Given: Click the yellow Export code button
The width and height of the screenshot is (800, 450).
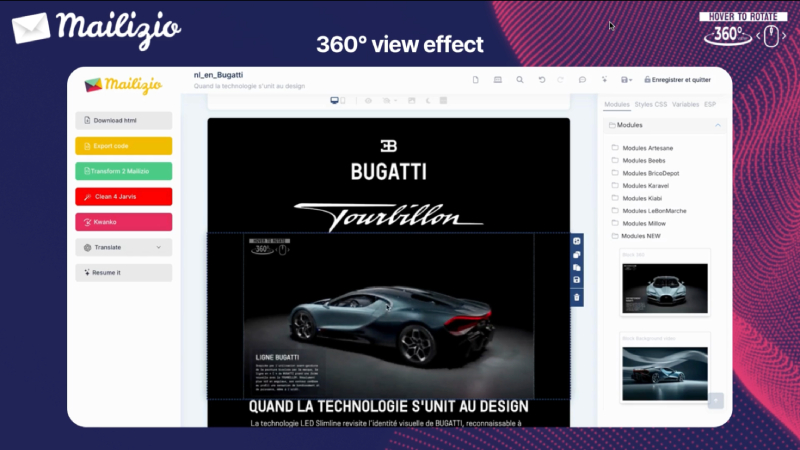Looking at the screenshot, I should (123, 146).
